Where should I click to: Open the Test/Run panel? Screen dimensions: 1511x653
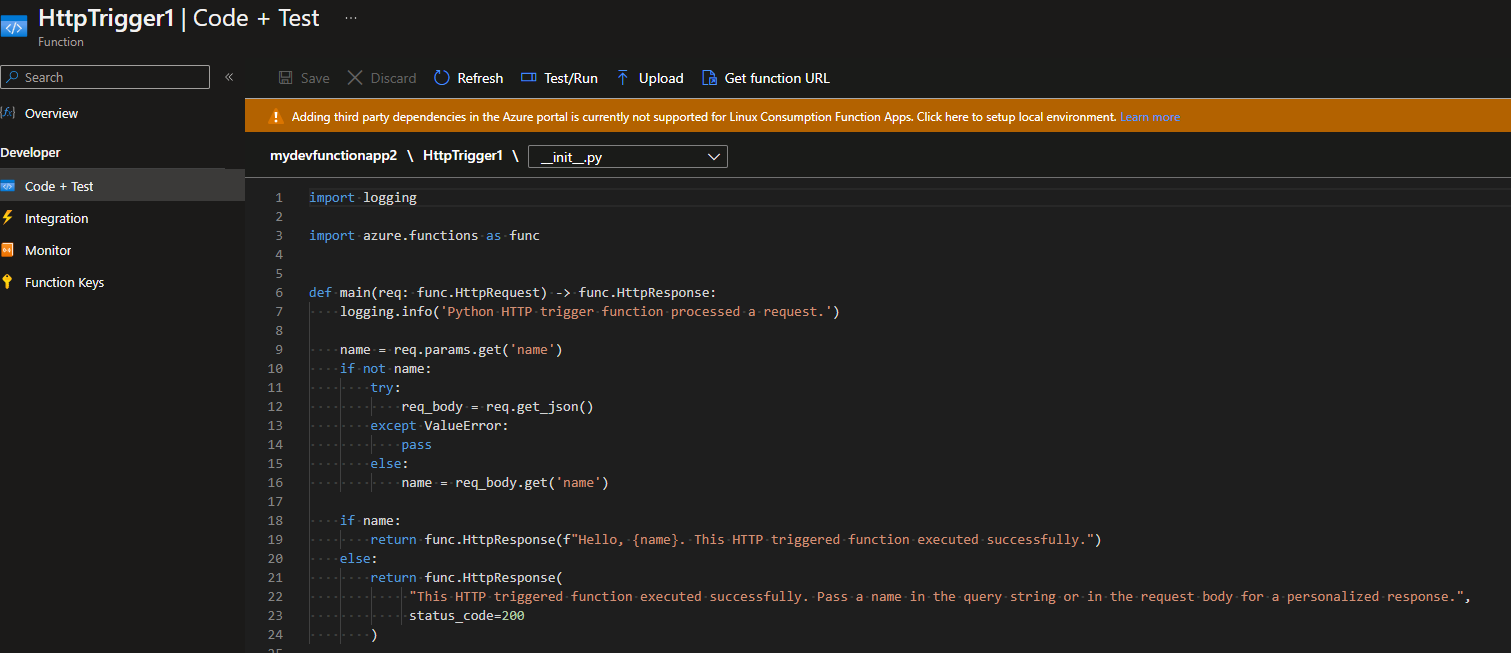[x=559, y=78]
